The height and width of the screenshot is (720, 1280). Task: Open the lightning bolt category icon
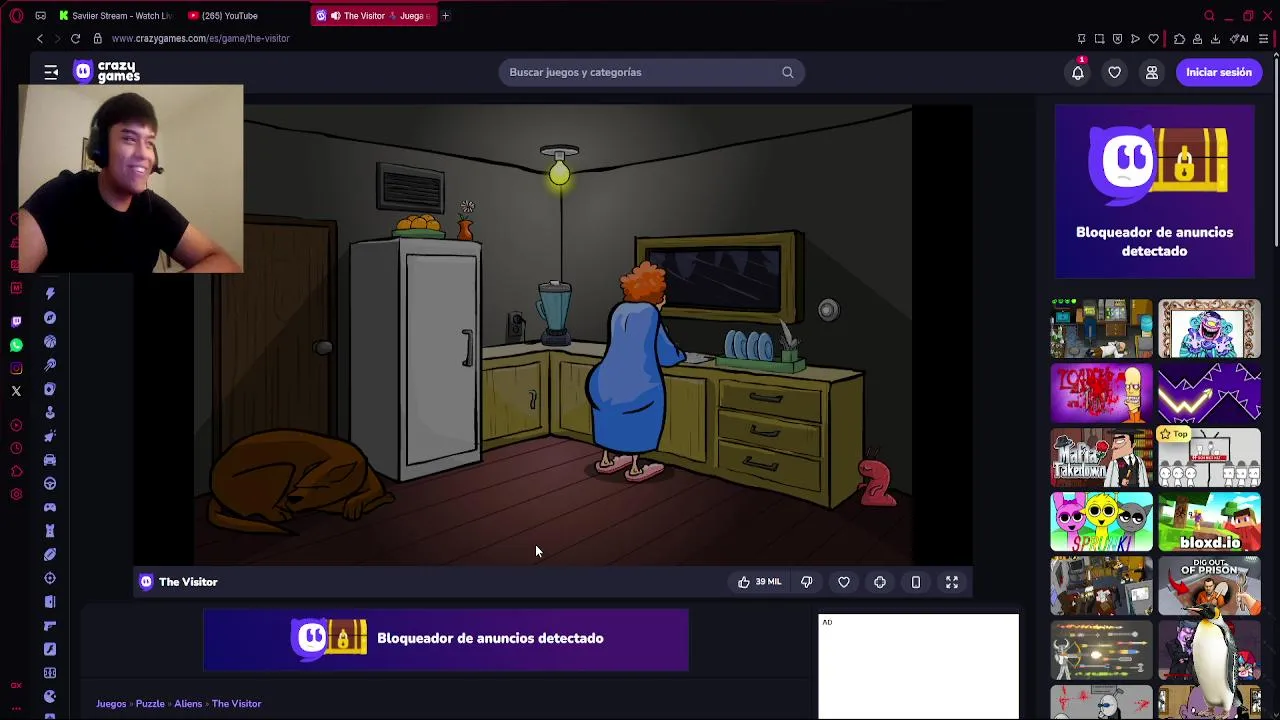(50, 294)
